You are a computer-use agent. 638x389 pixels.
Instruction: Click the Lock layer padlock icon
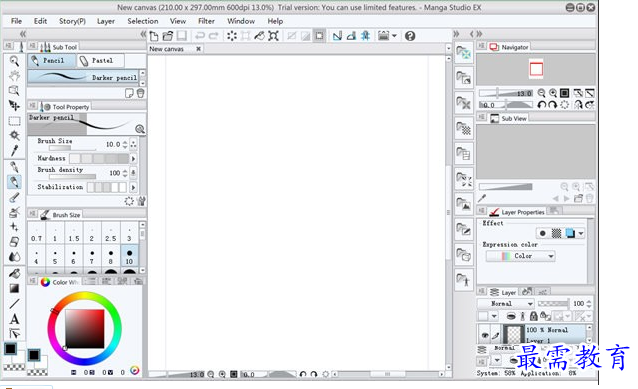tap(533, 316)
